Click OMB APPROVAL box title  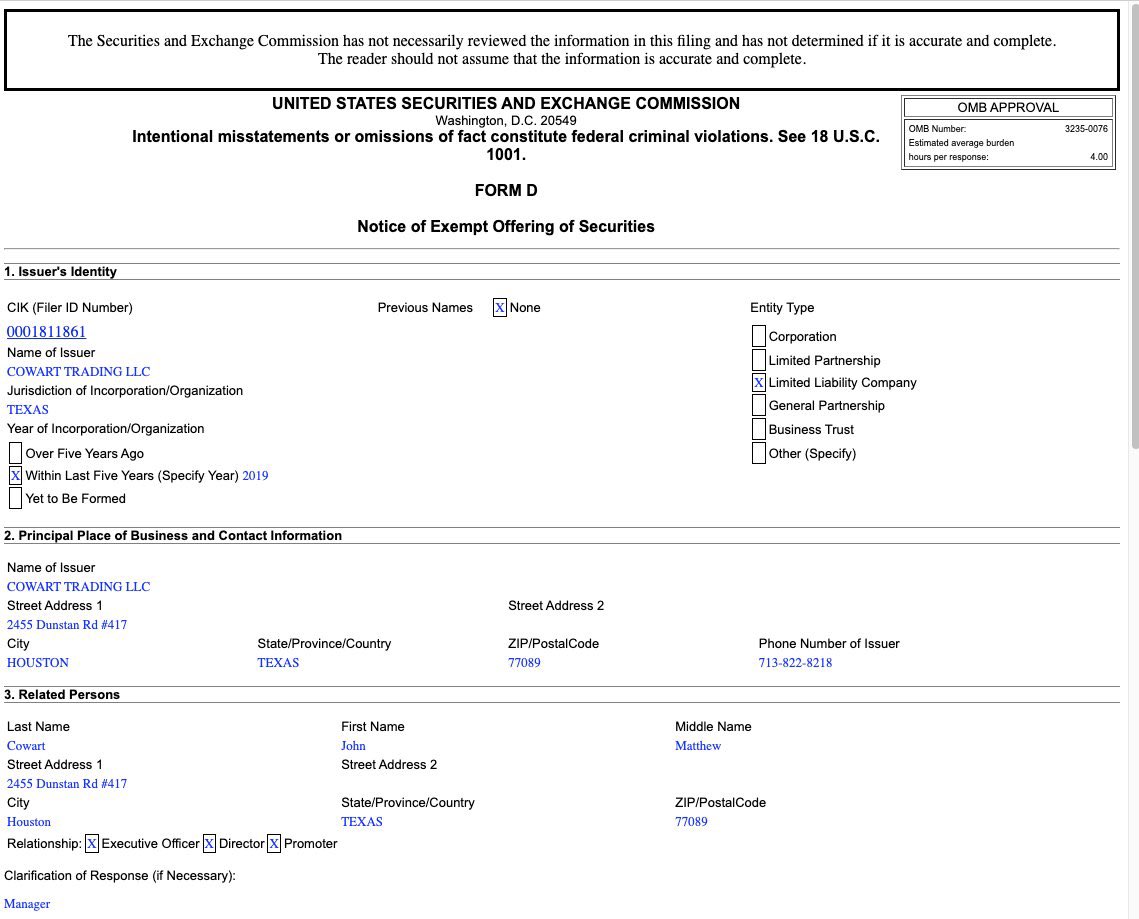[x=1008, y=108]
